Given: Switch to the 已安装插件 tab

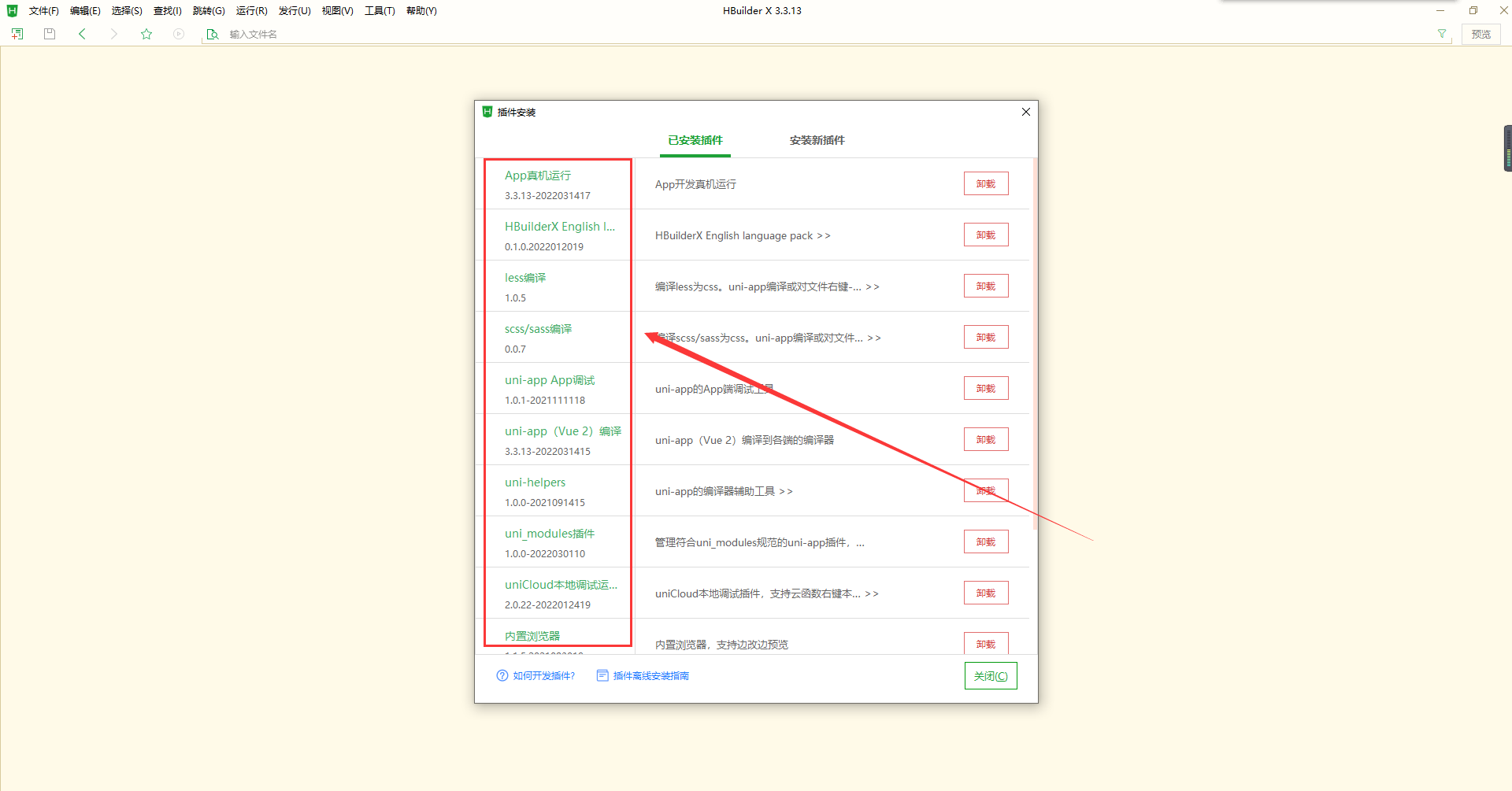Looking at the screenshot, I should pos(695,140).
